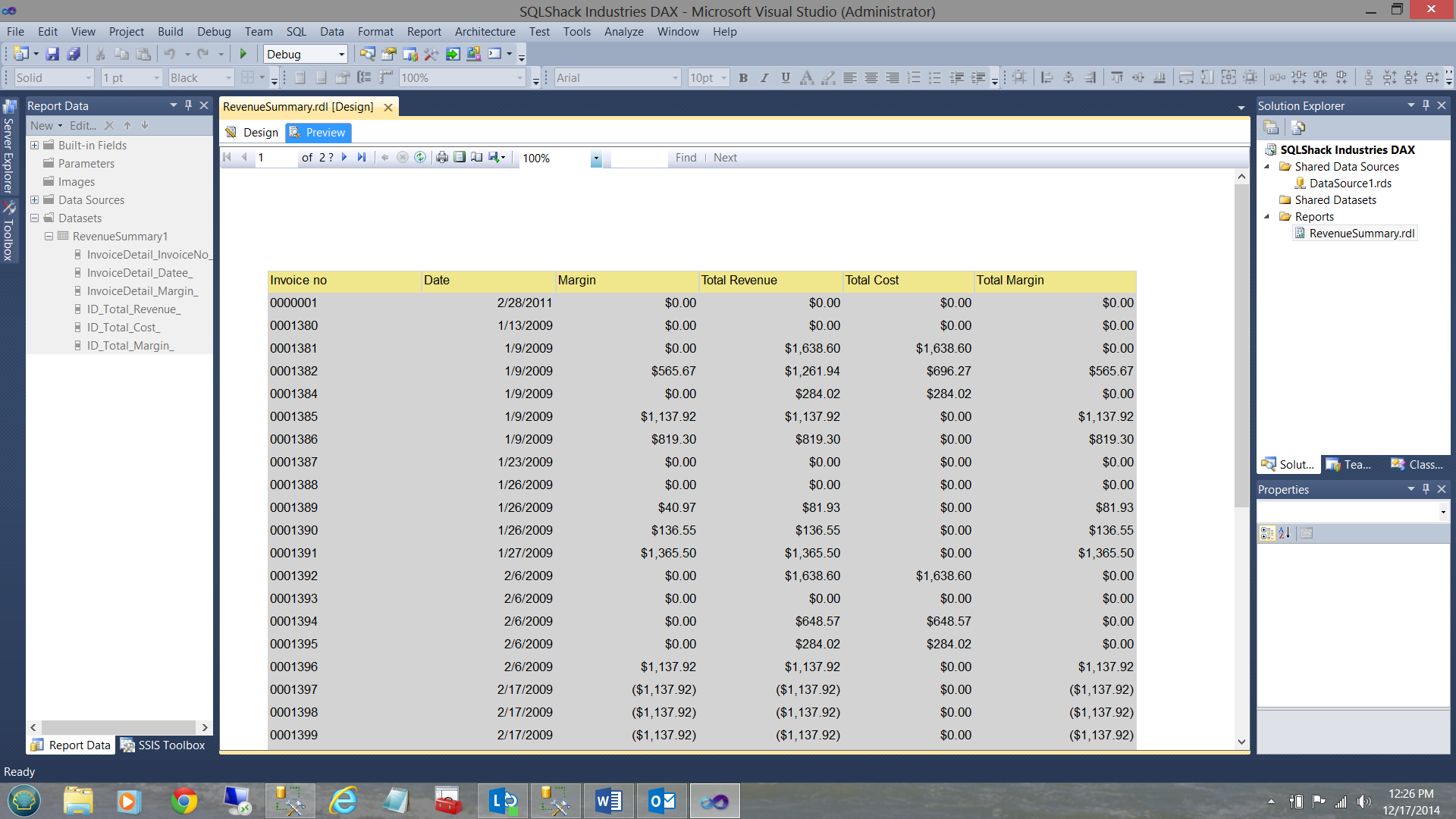The image size is (1456, 819).
Task: Open the Report menu
Action: coord(423,31)
